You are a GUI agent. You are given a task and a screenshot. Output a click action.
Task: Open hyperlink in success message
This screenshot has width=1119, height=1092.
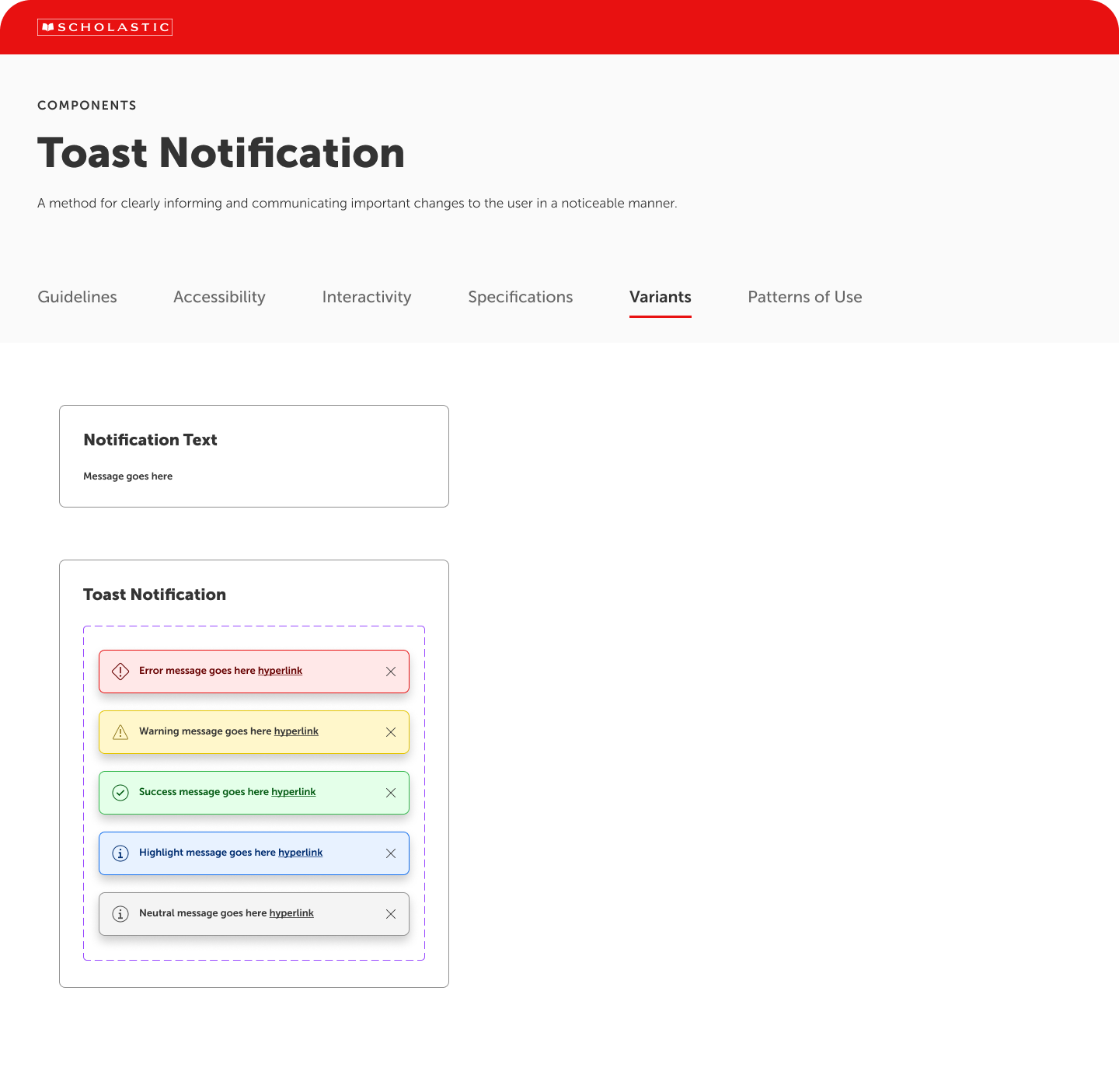(x=294, y=792)
